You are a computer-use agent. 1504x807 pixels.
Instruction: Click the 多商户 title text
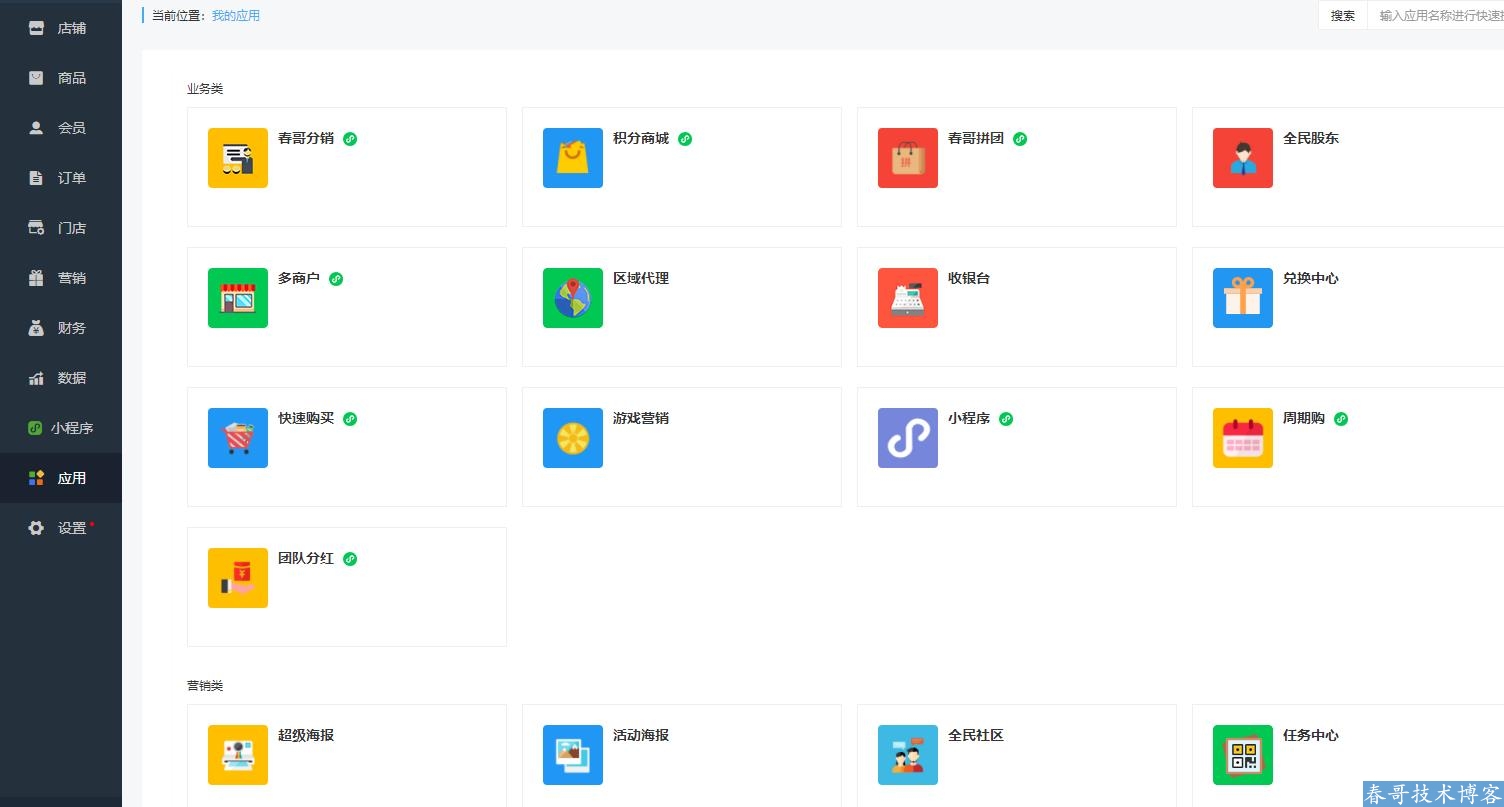click(x=299, y=278)
